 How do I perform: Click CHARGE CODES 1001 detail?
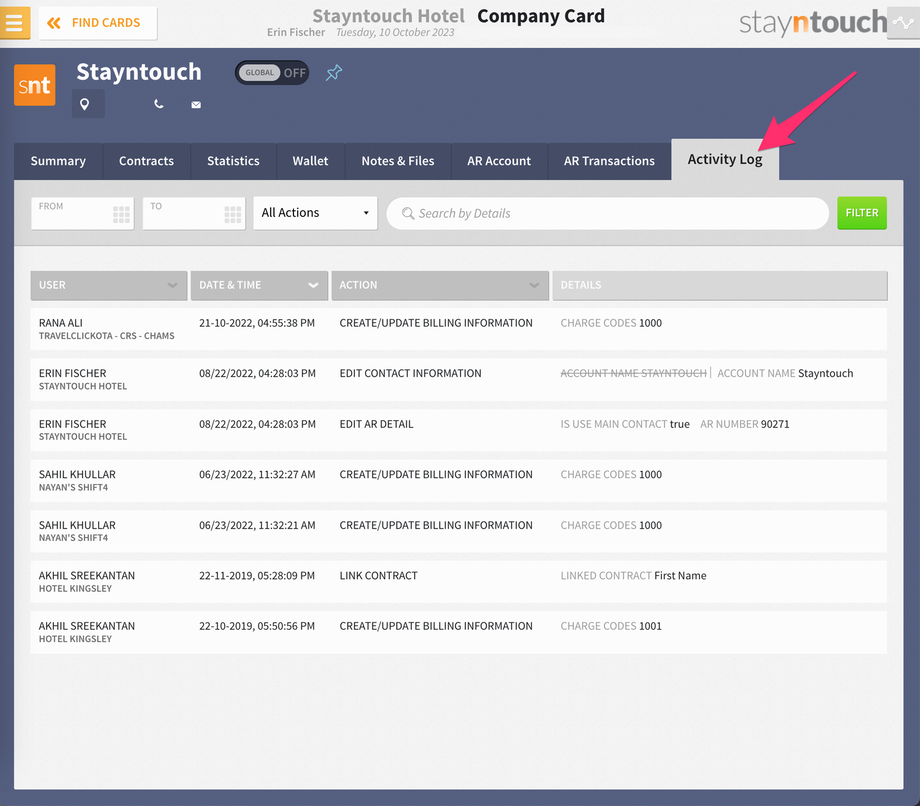(611, 626)
